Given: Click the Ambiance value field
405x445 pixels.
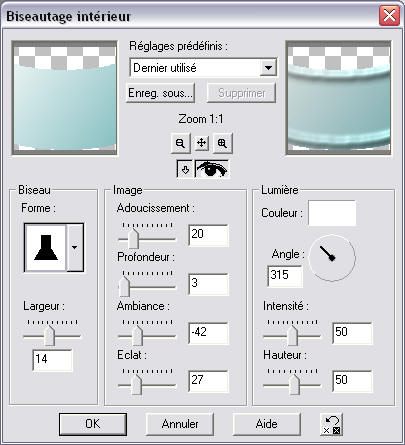Looking at the screenshot, I should click(208, 333).
